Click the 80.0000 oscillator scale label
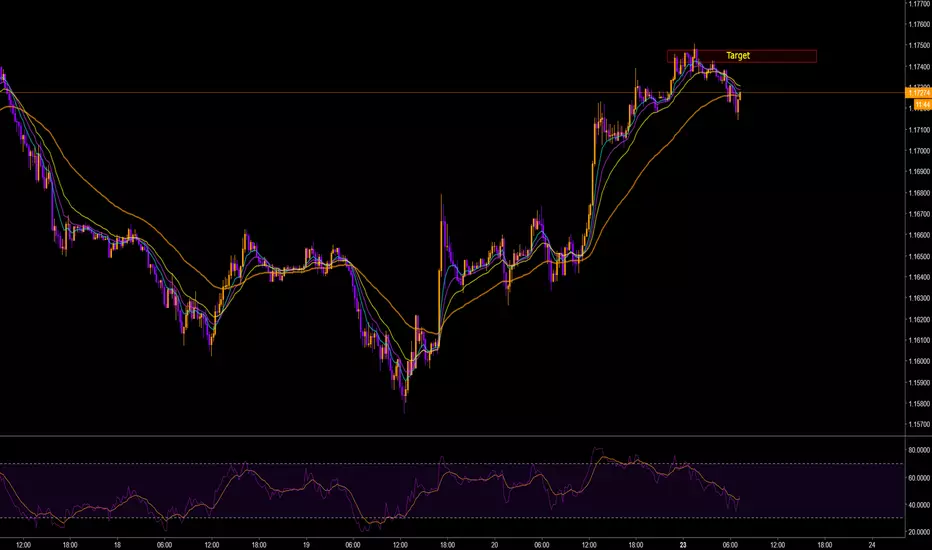The width and height of the screenshot is (932, 550). click(x=919, y=451)
